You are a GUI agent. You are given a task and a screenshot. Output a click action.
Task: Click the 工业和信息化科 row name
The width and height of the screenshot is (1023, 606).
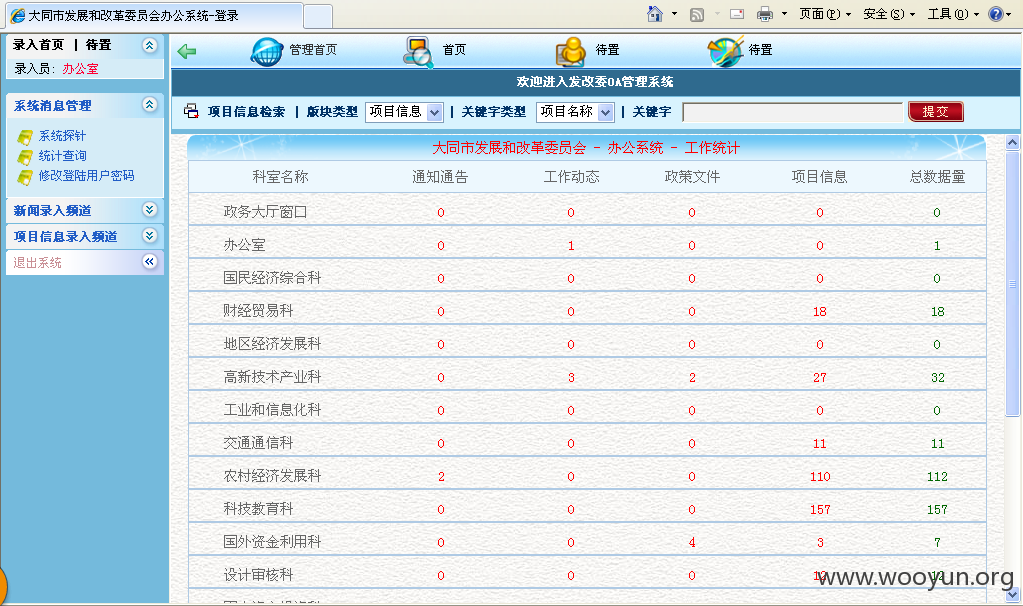click(272, 410)
